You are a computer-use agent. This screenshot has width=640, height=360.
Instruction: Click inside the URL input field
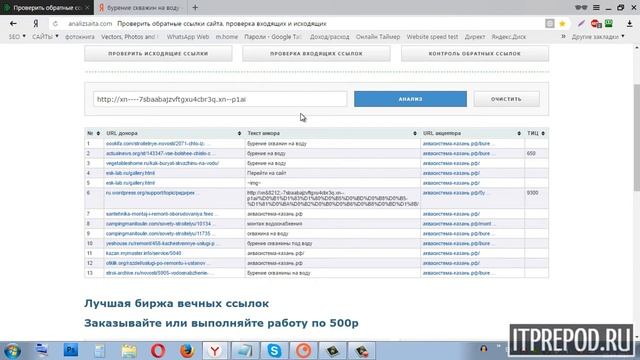tap(220, 99)
